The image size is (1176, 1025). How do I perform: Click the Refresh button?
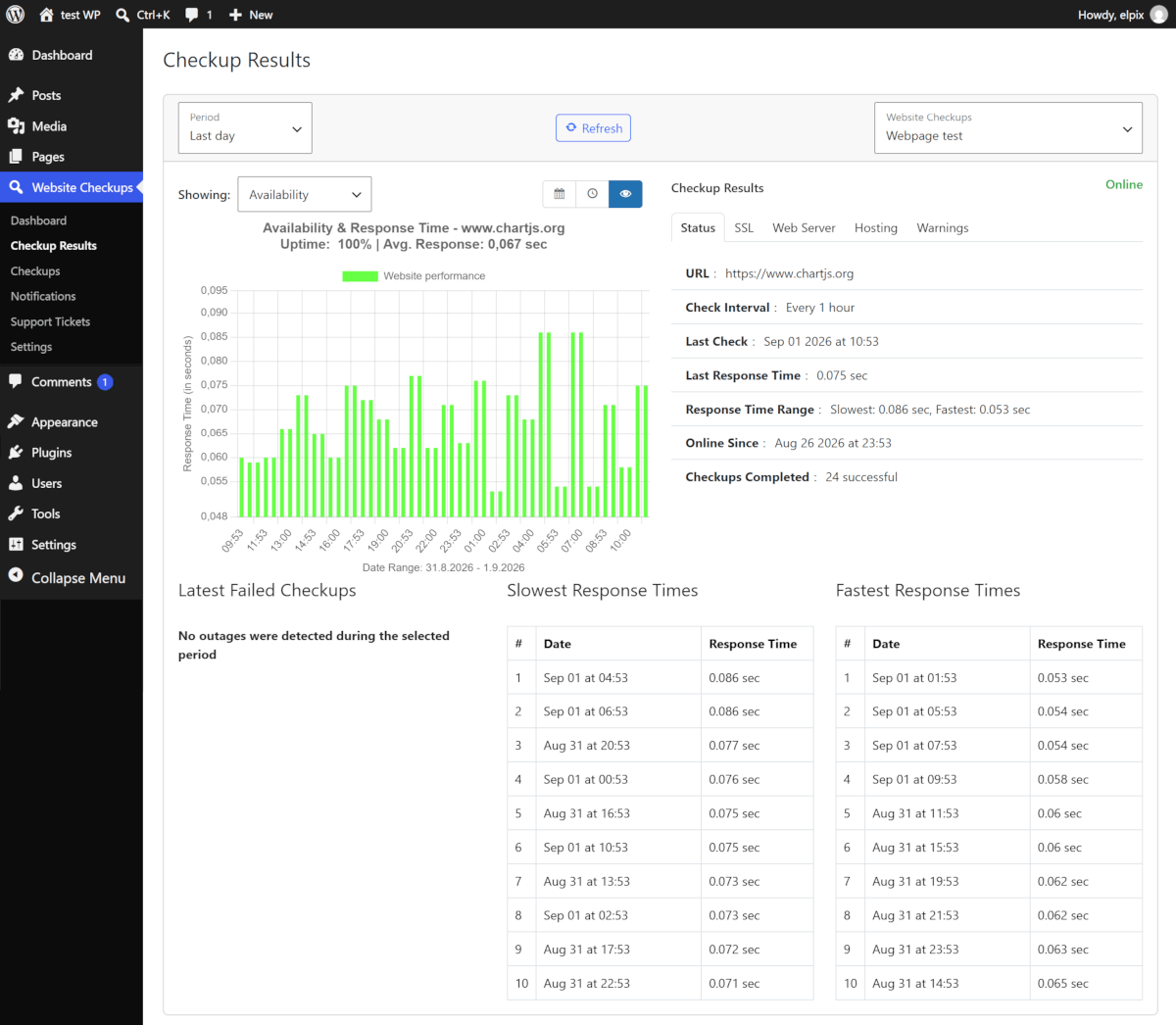coord(594,128)
